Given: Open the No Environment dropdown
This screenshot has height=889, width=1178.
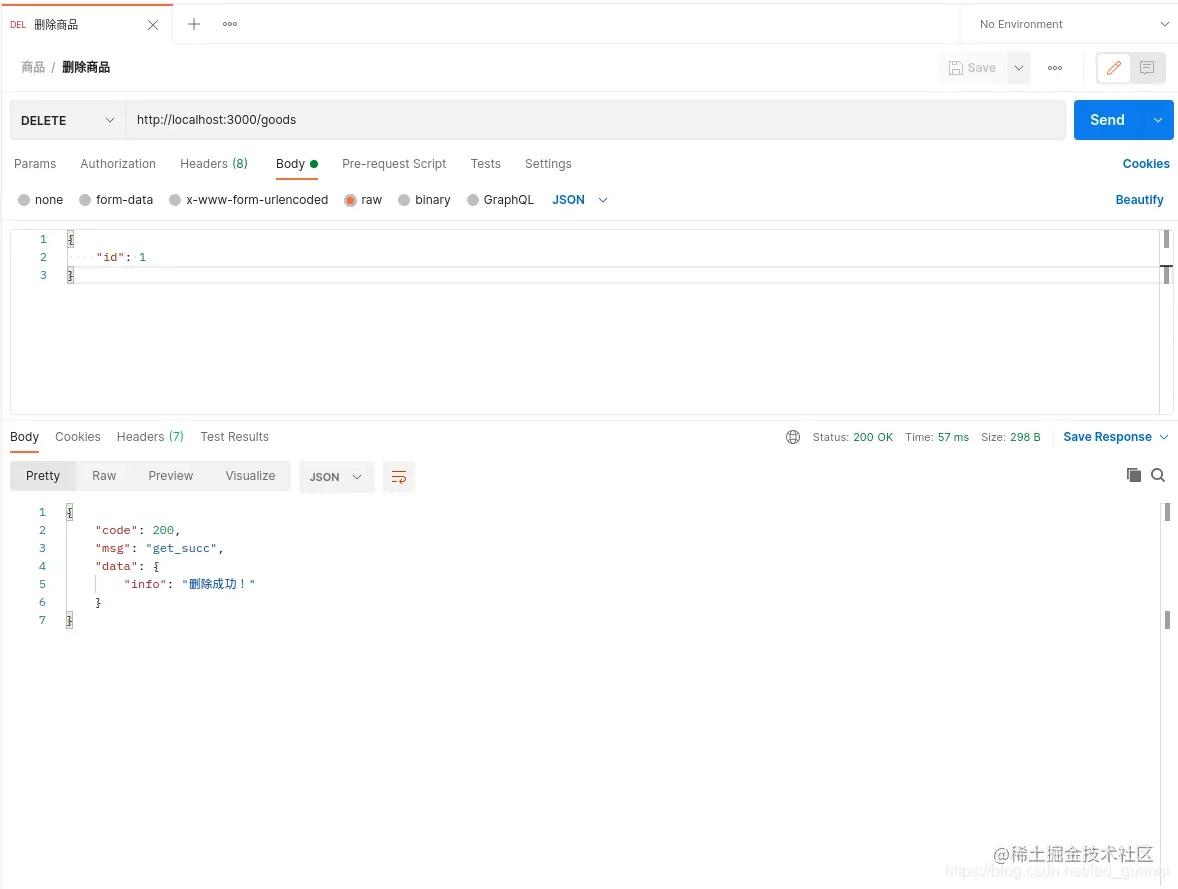Looking at the screenshot, I should coord(1072,24).
